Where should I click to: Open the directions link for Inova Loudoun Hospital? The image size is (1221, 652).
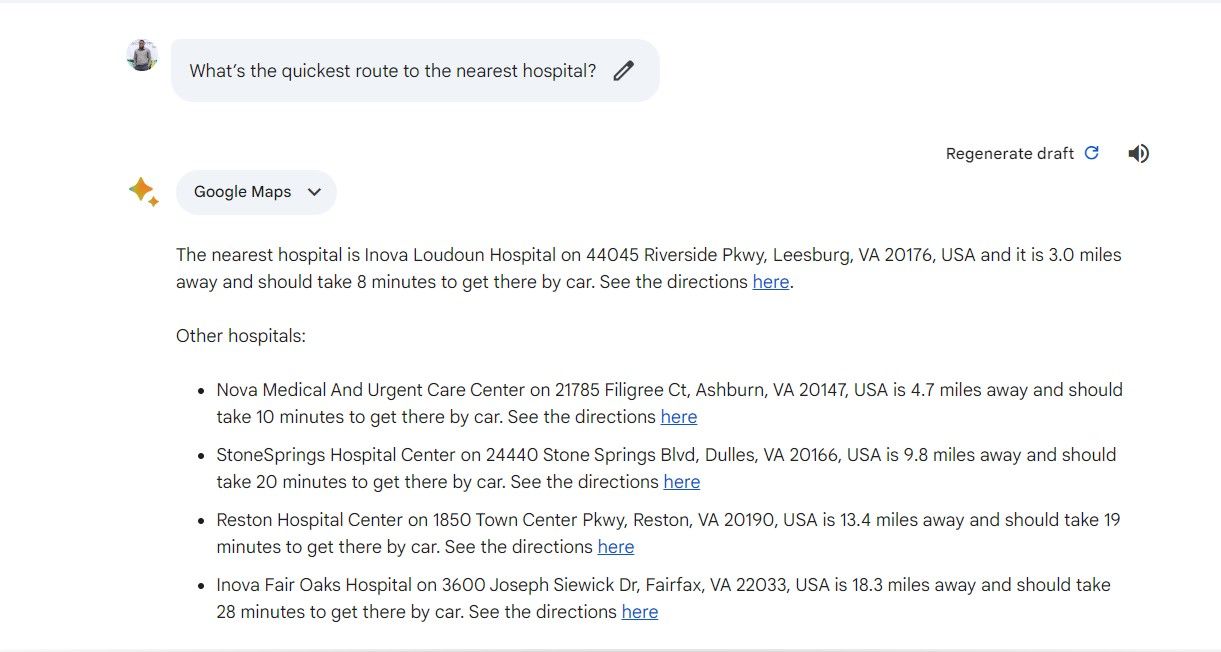click(770, 282)
